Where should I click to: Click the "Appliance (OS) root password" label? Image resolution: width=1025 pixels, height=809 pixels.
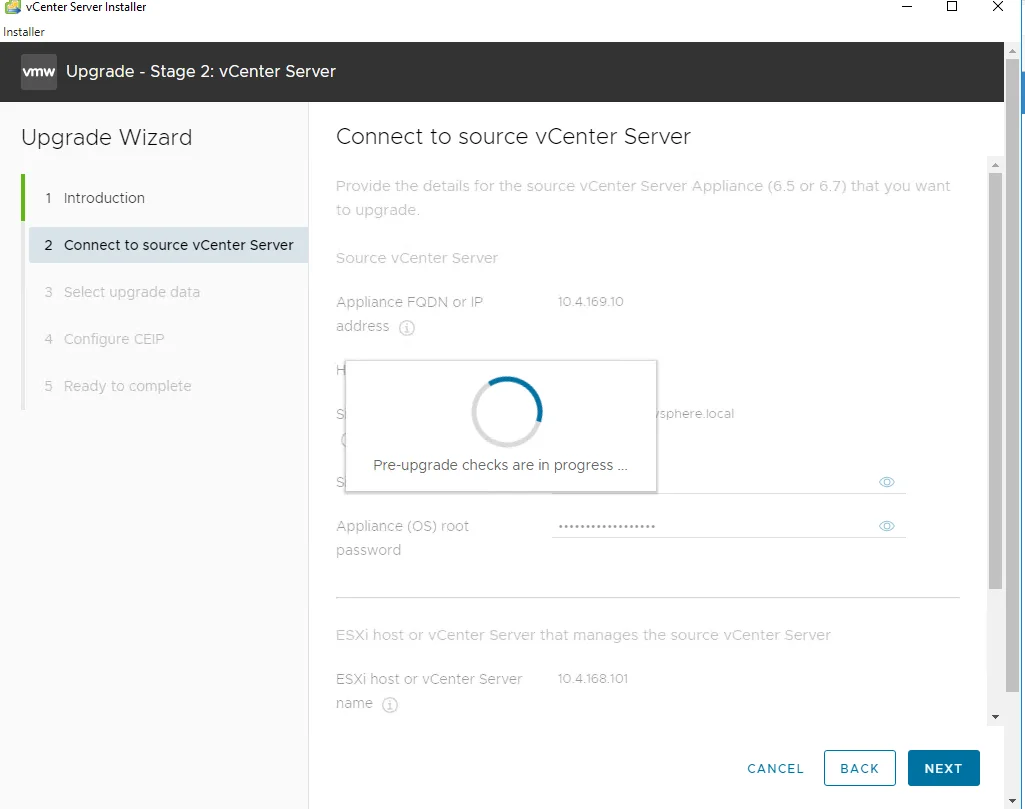(402, 538)
